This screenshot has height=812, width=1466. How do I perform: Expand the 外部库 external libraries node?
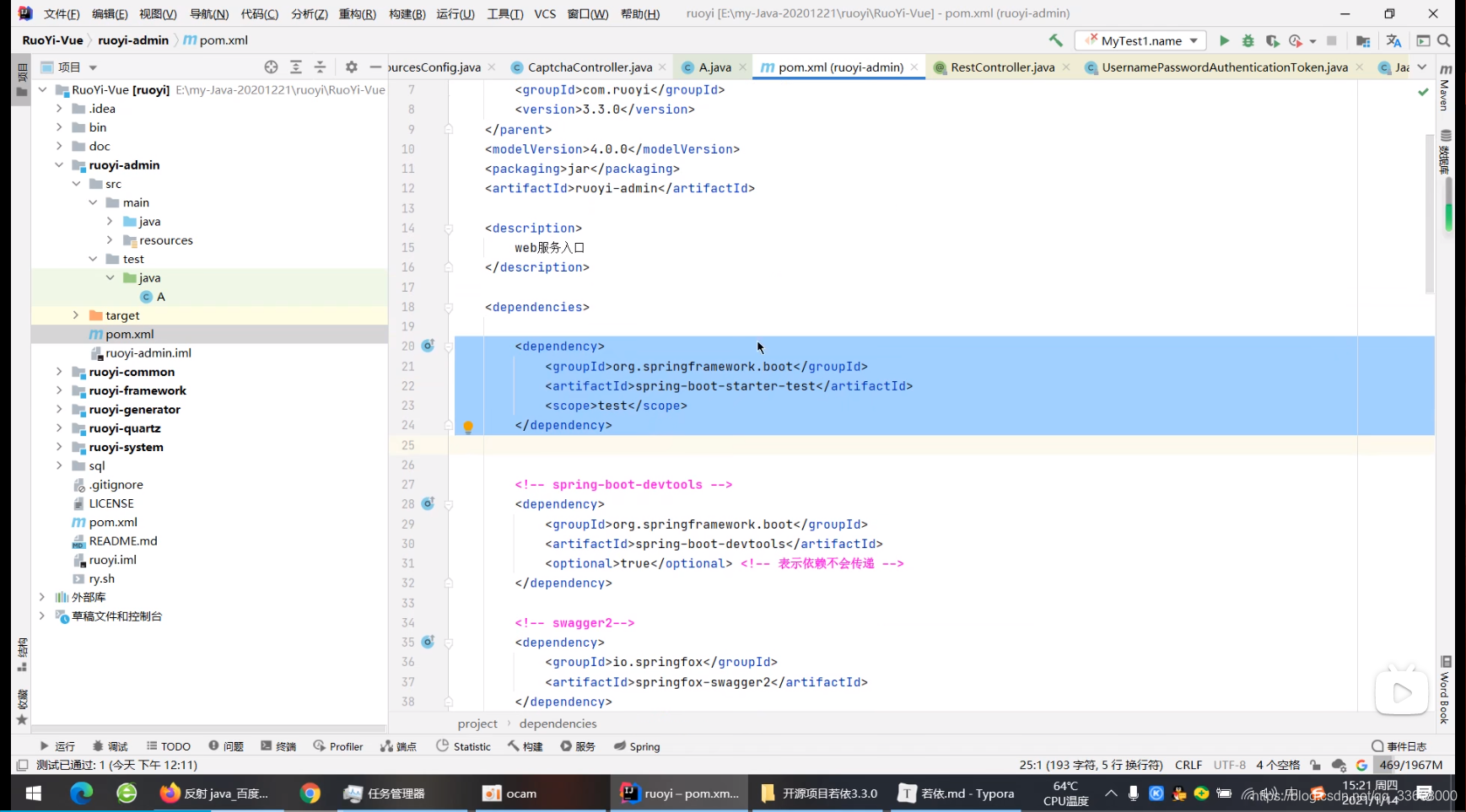pos(42,597)
